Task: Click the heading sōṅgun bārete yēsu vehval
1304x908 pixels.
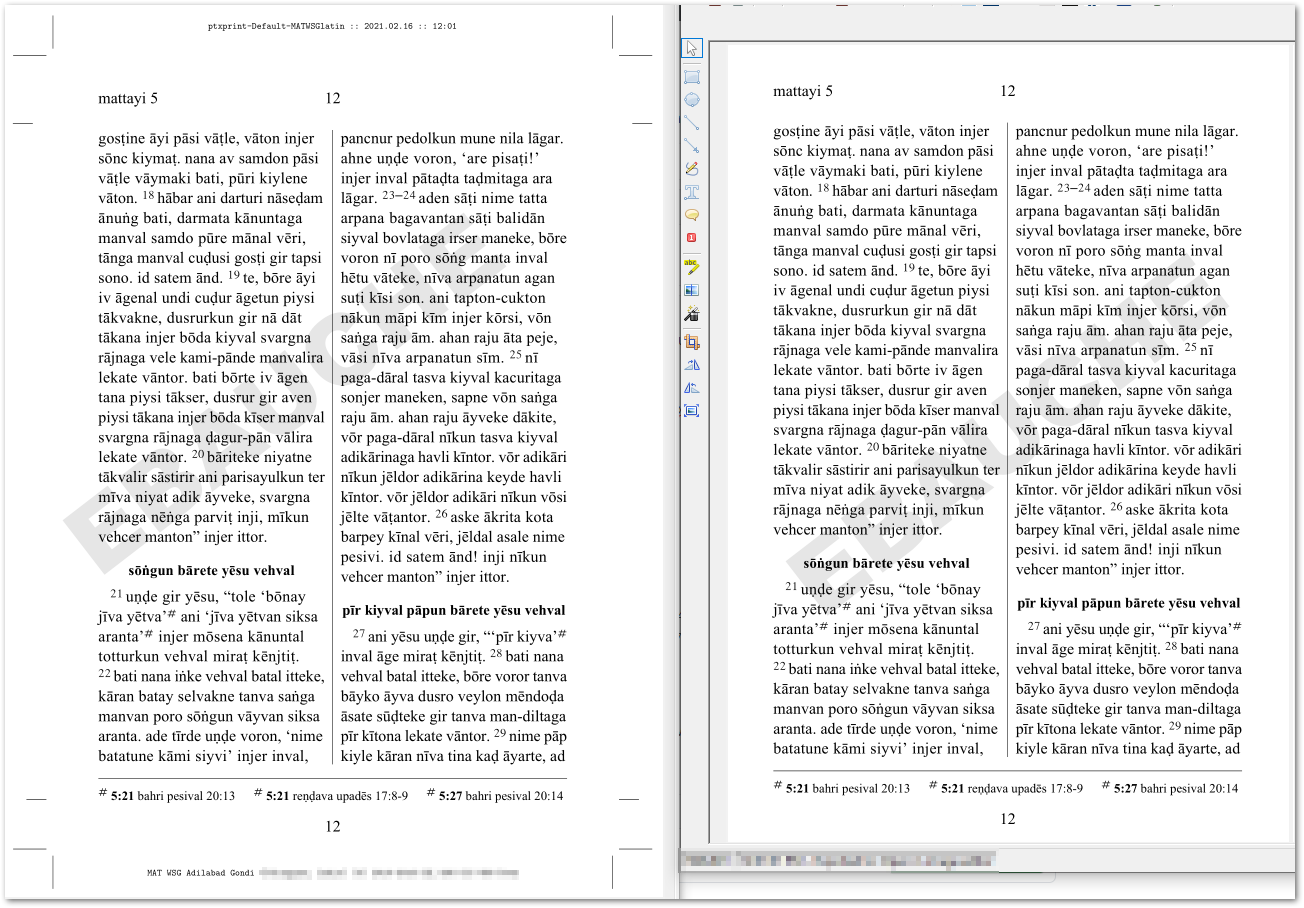Action: pyautogui.click(x=886, y=562)
